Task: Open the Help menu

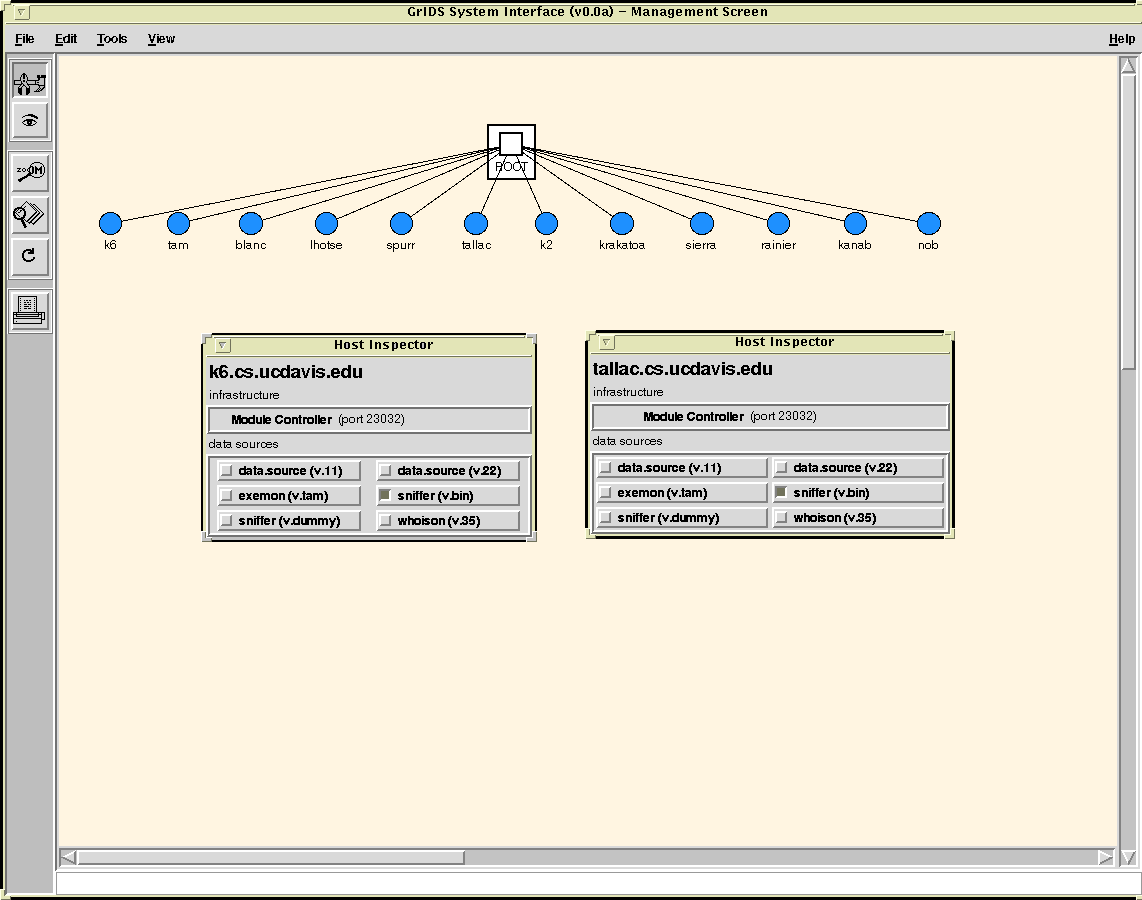Action: (x=1121, y=39)
